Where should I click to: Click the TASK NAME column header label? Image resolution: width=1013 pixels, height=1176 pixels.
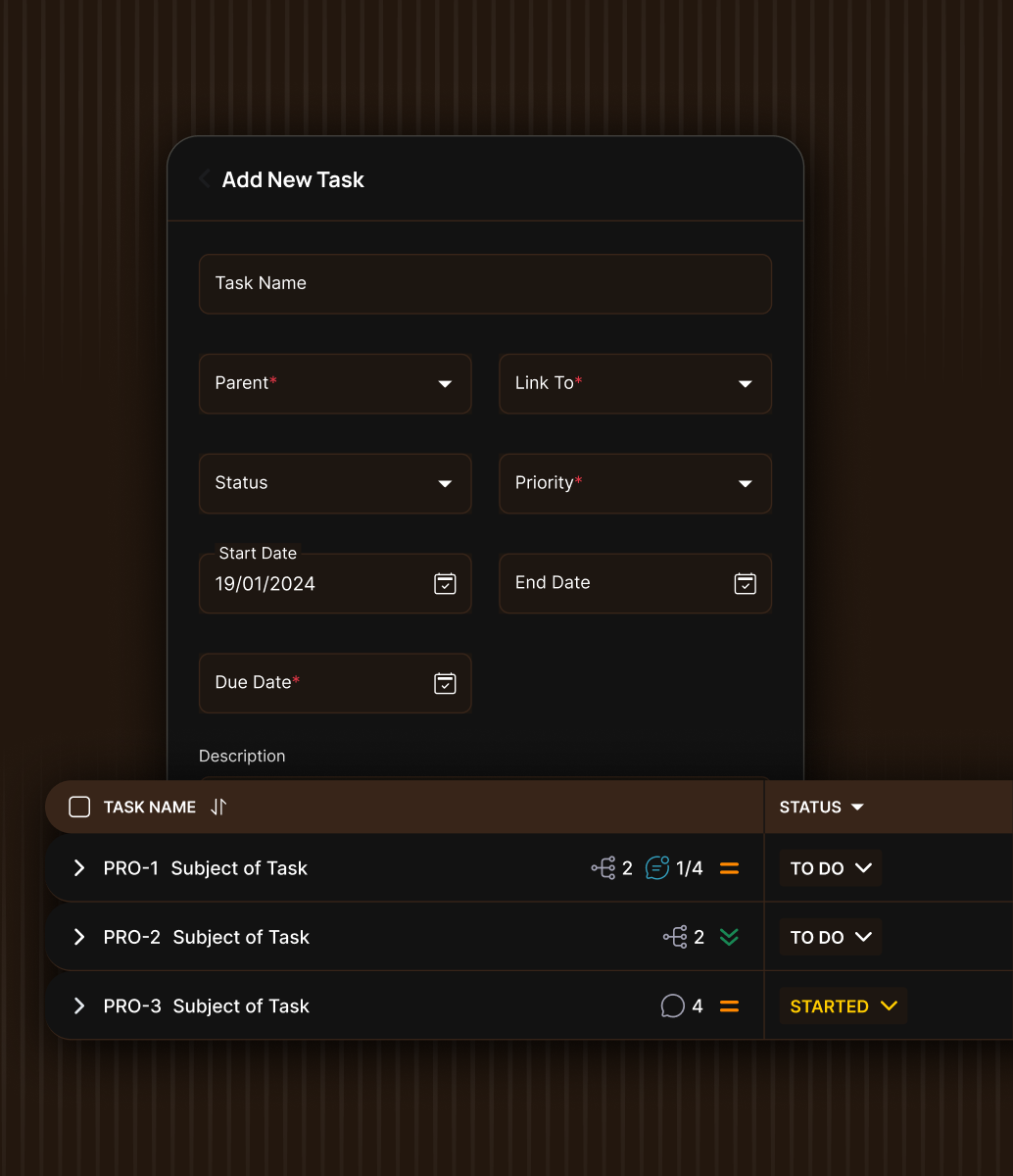coord(150,808)
